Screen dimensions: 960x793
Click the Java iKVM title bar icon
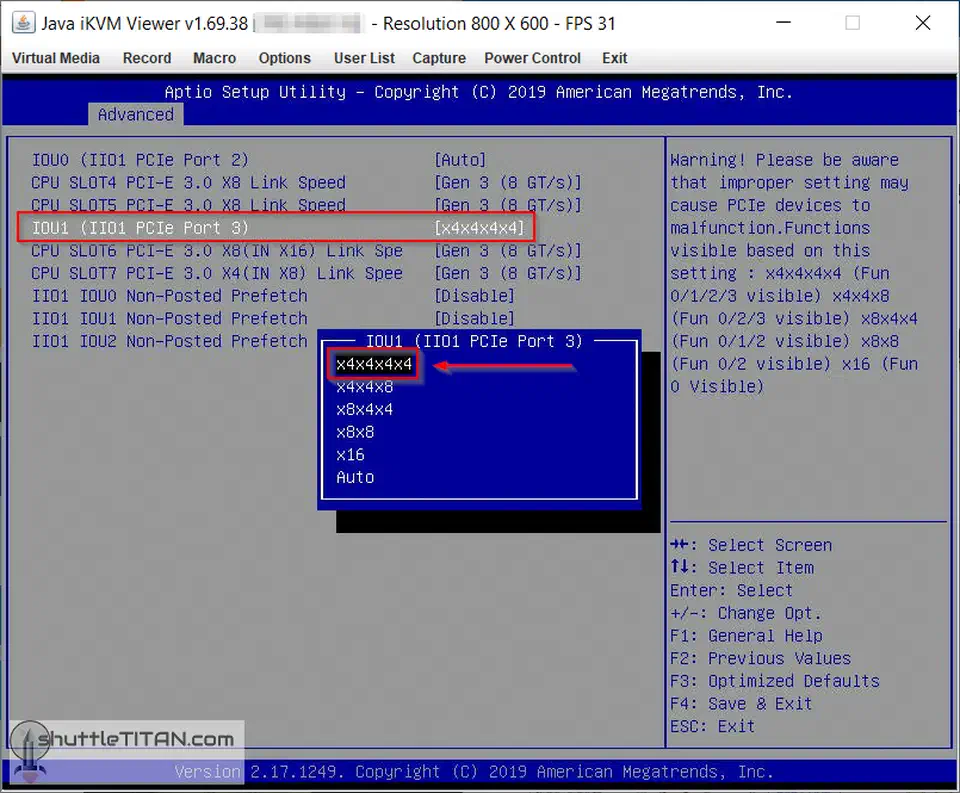click(22, 22)
